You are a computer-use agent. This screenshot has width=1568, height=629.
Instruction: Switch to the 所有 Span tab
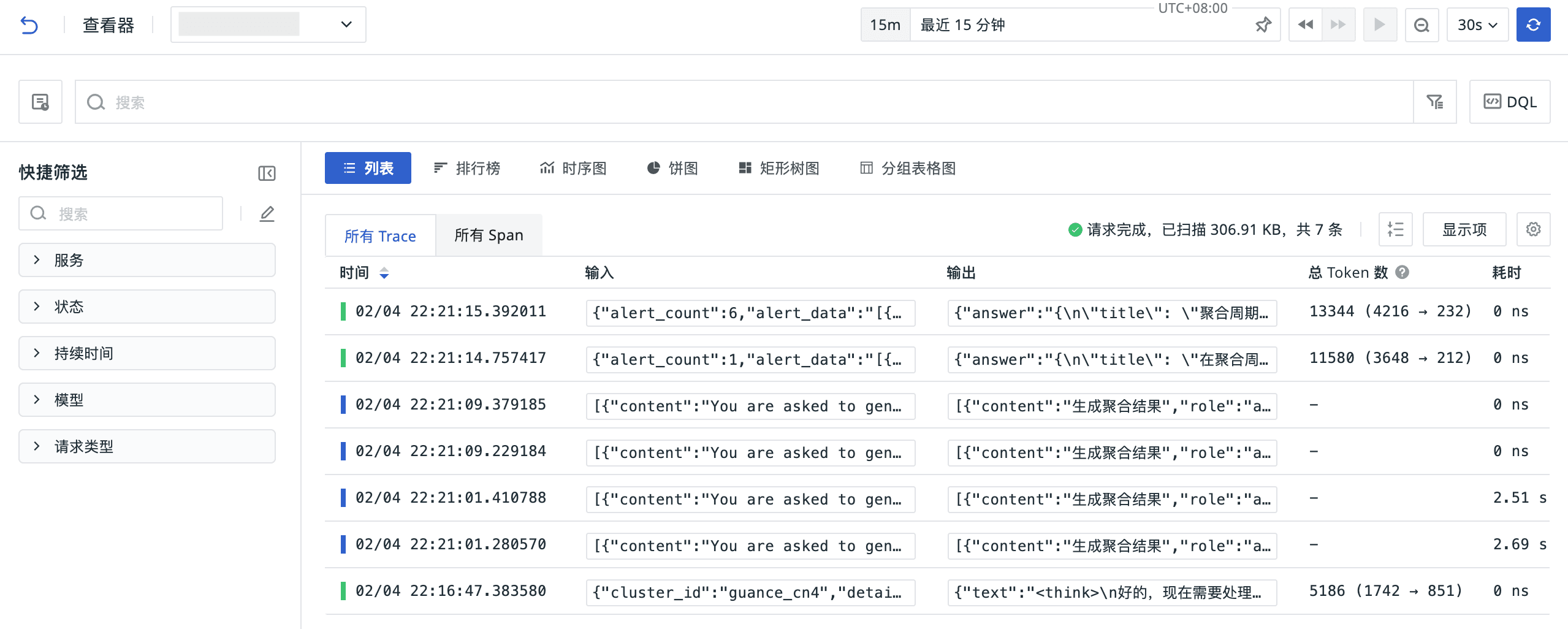click(x=489, y=235)
